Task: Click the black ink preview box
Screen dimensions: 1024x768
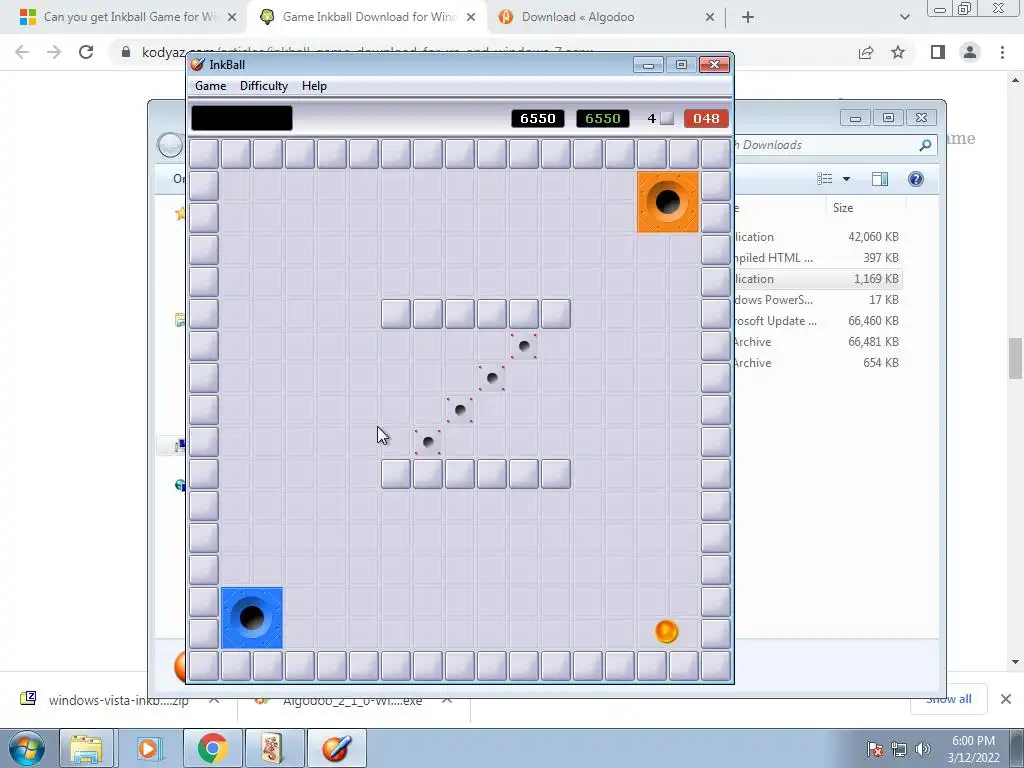Action: (242, 118)
